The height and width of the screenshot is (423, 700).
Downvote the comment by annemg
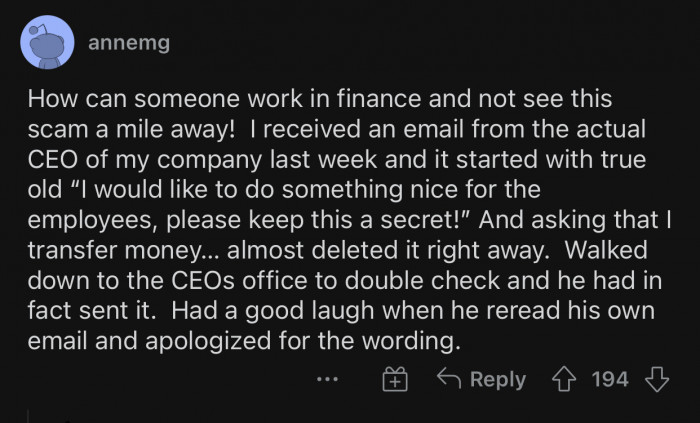657,379
